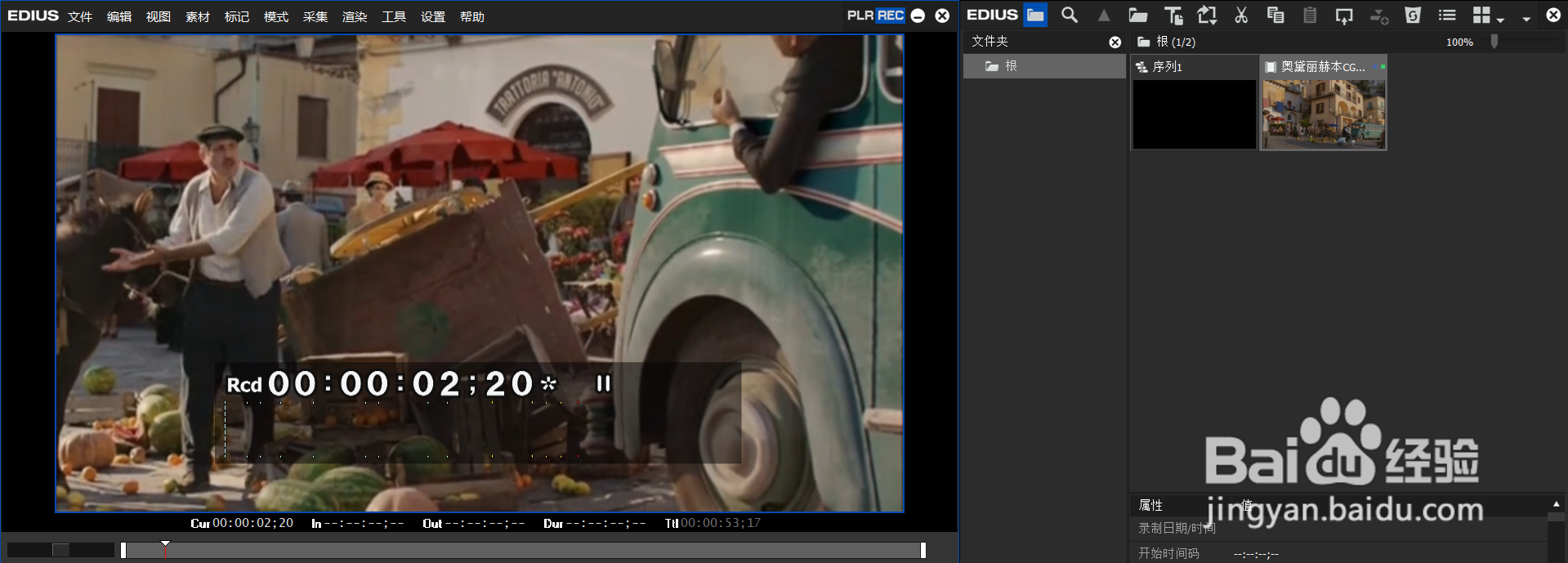Select the 序列1 sequence thumbnail
1568x563 pixels.
1194,102
